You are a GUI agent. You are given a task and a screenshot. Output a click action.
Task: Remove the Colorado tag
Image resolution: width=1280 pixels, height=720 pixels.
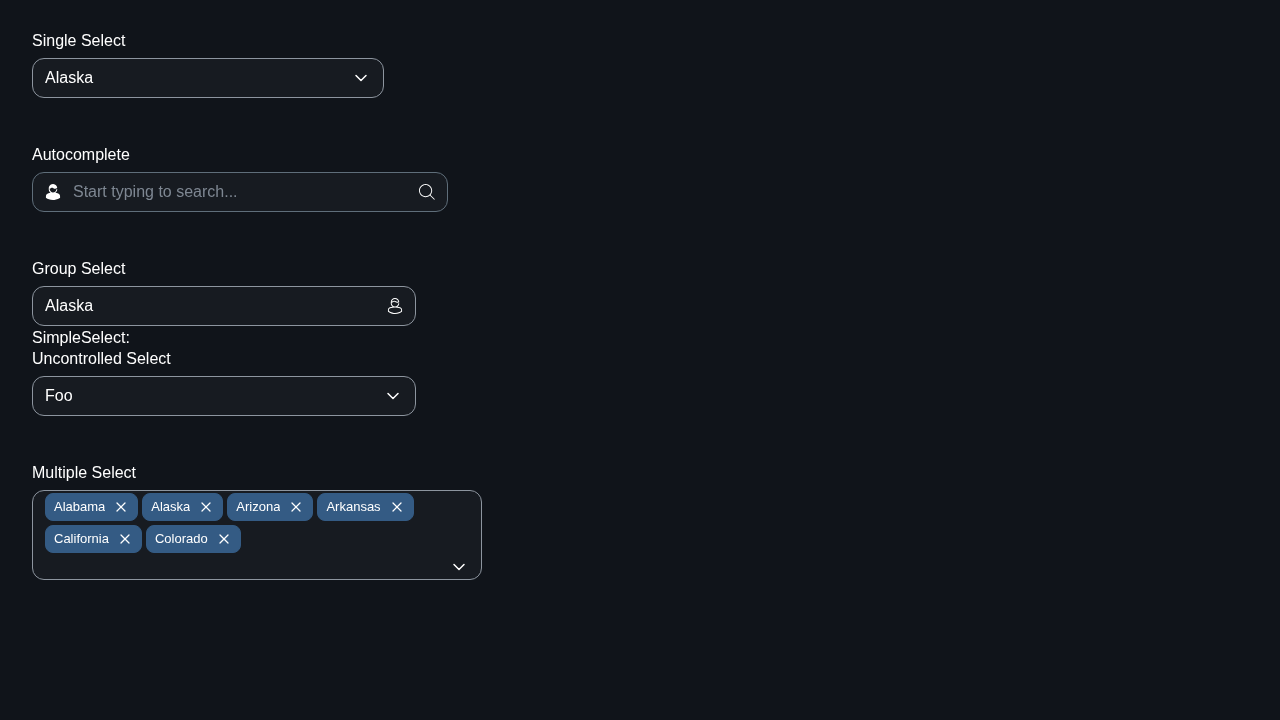tap(224, 539)
